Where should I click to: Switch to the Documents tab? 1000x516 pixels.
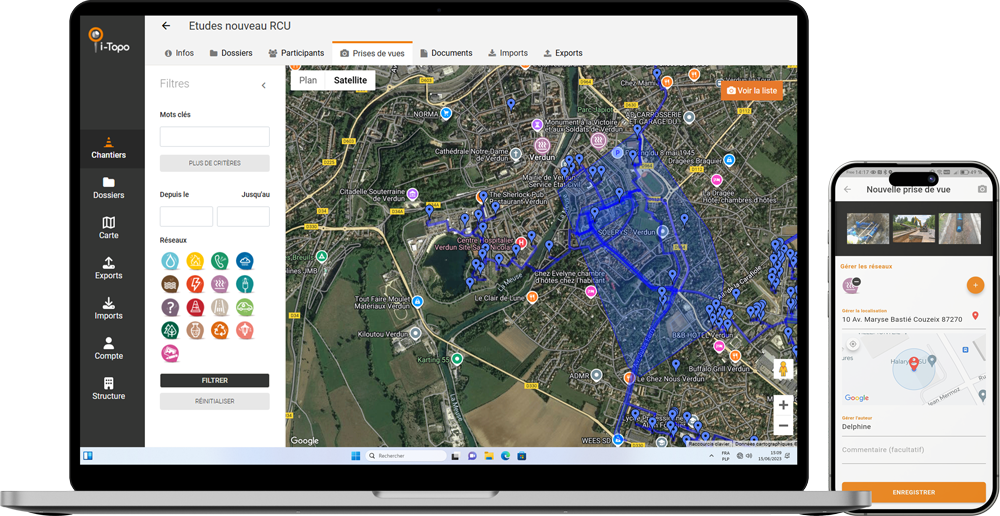pyautogui.click(x=446, y=53)
